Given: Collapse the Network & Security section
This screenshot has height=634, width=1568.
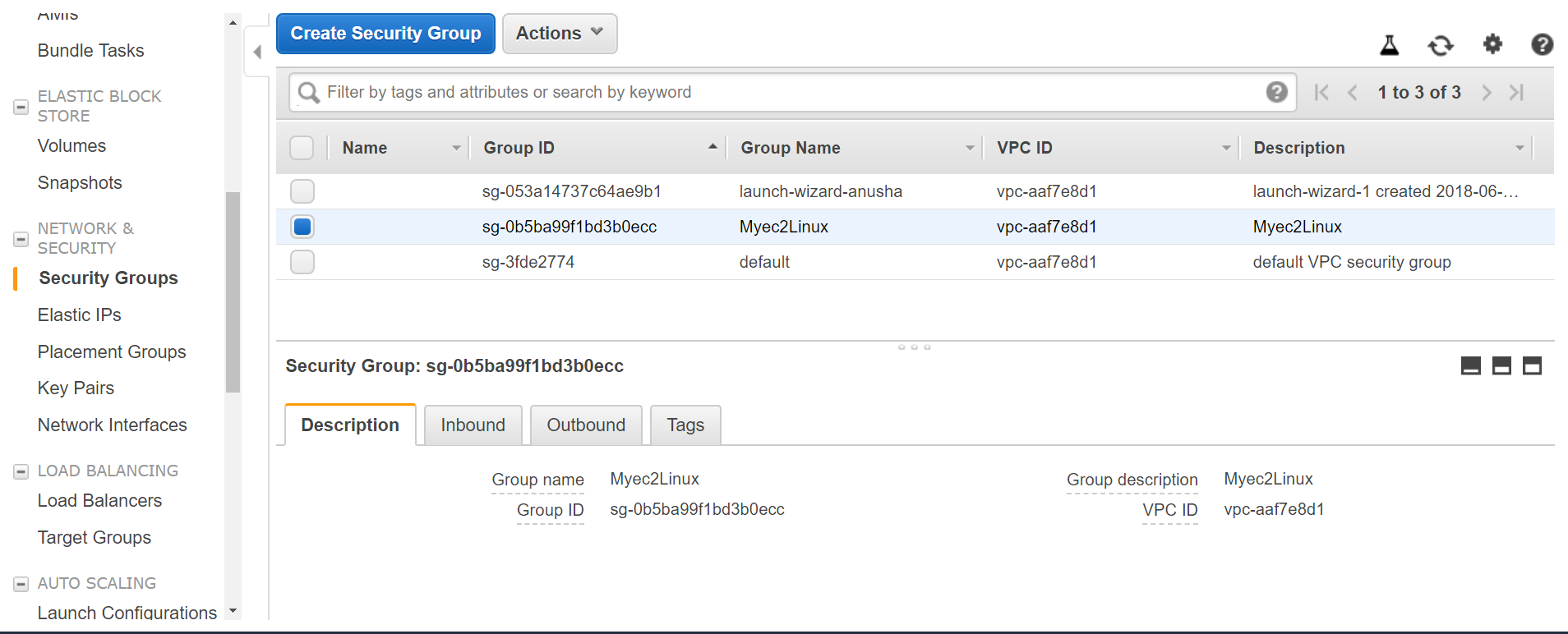Looking at the screenshot, I should pos(21,239).
